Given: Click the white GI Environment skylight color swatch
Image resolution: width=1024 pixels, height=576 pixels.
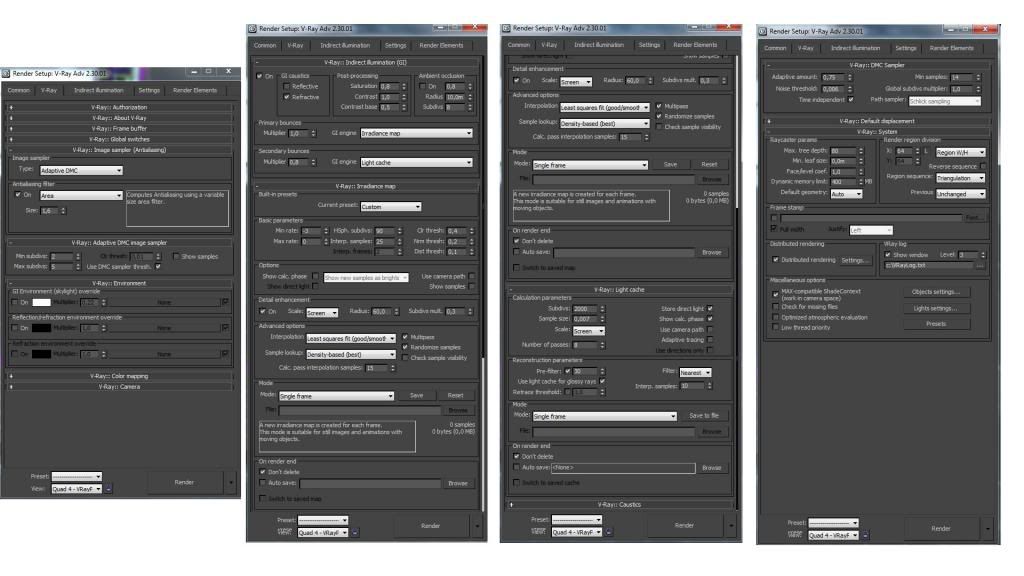Looking at the screenshot, I should (41, 302).
